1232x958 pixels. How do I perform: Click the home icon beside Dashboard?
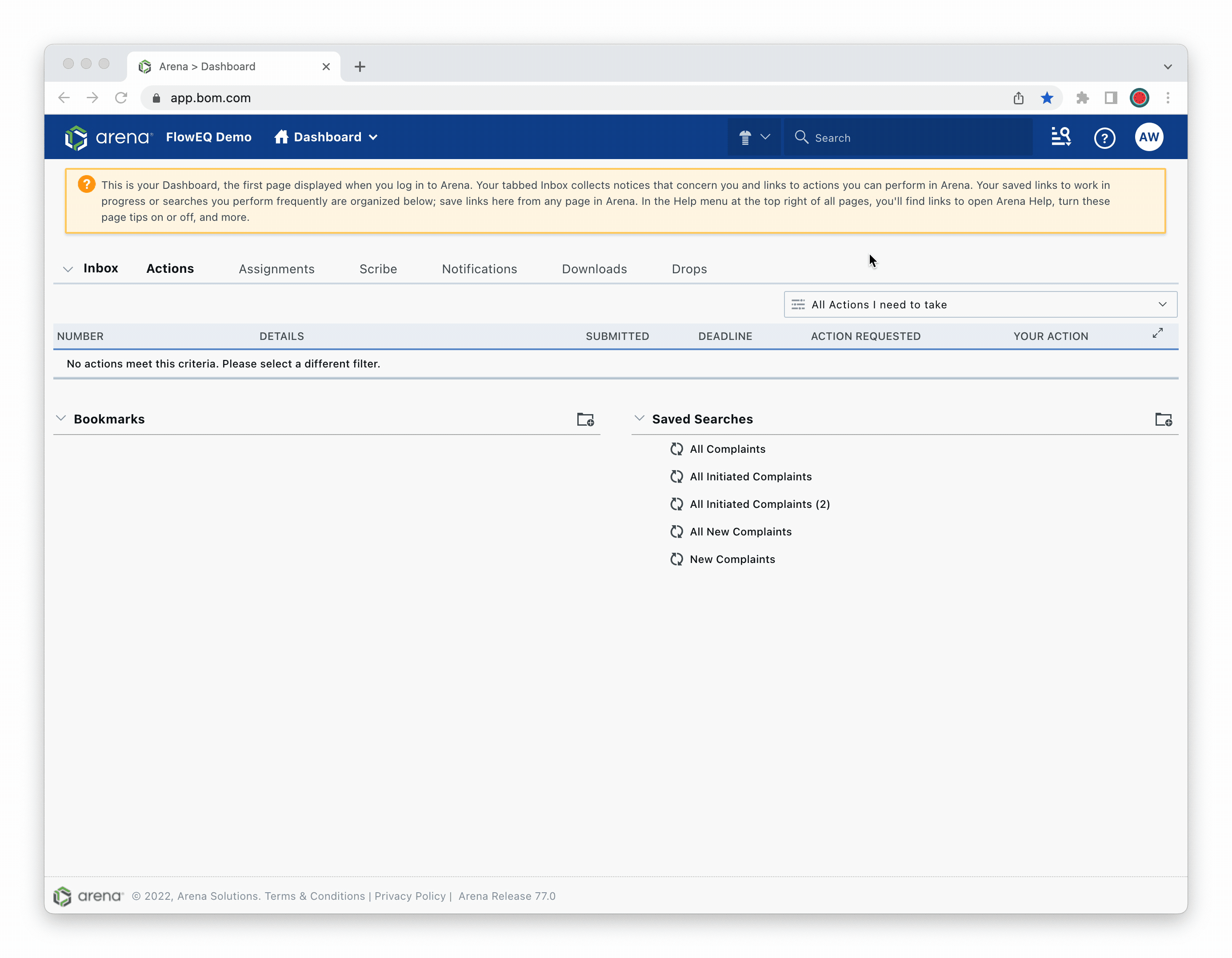(281, 137)
